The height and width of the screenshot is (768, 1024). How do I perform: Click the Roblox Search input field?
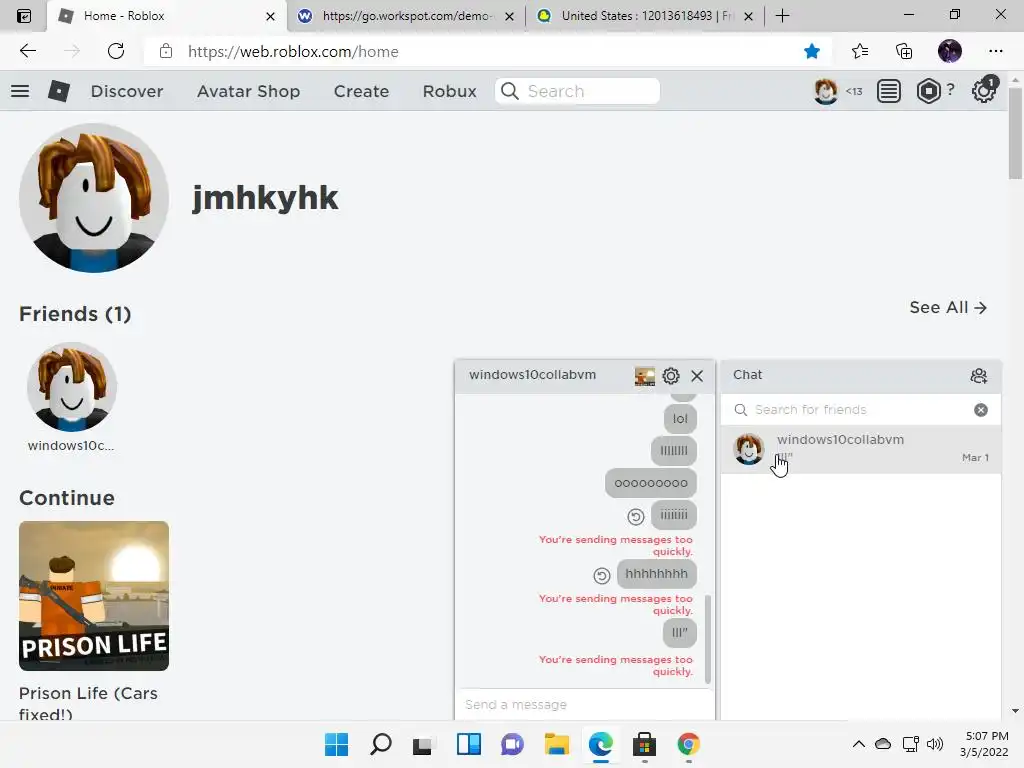(577, 91)
